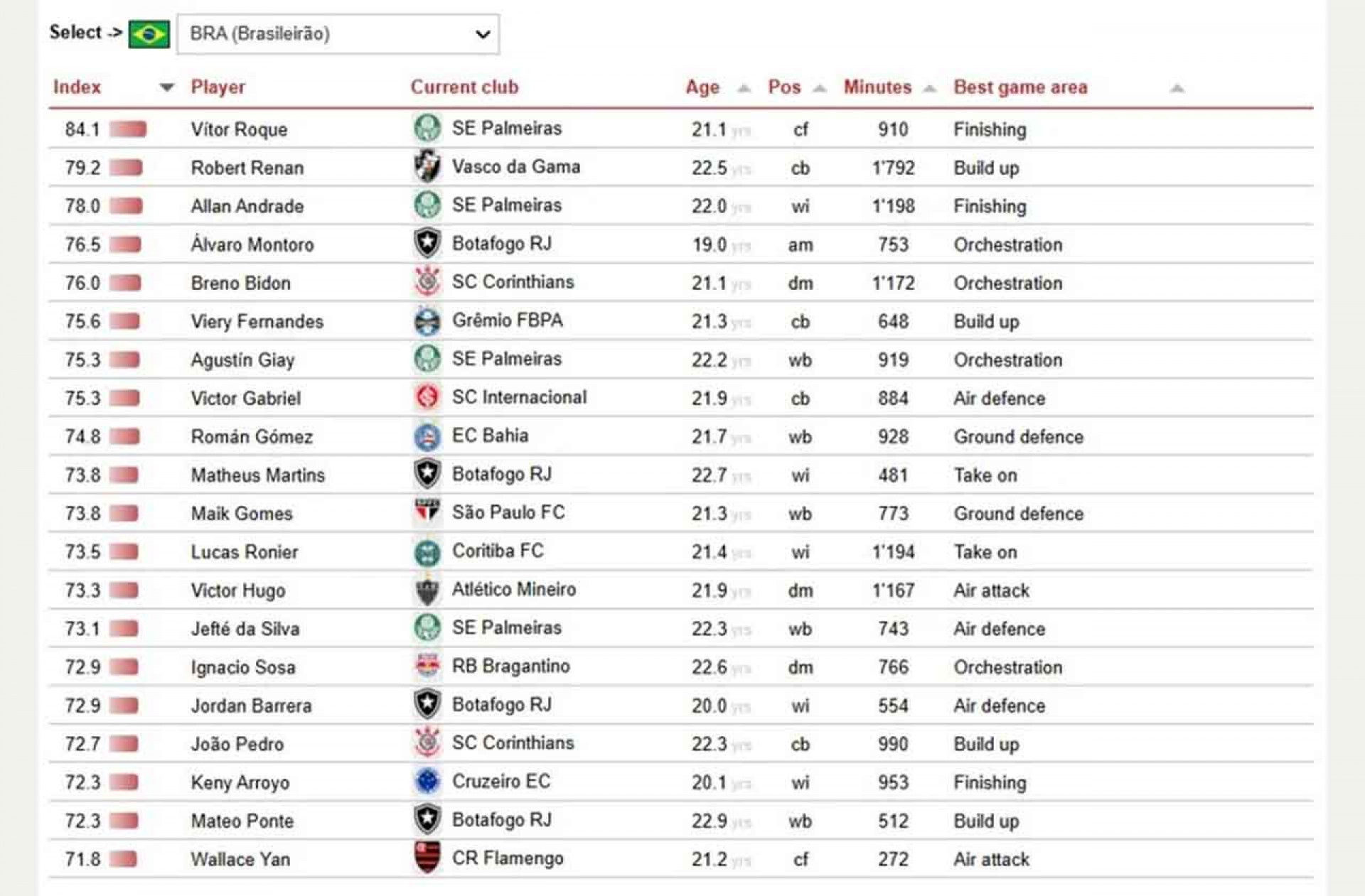Click the São Paulo FC club name
This screenshot has height=896, width=1365.
tap(509, 513)
